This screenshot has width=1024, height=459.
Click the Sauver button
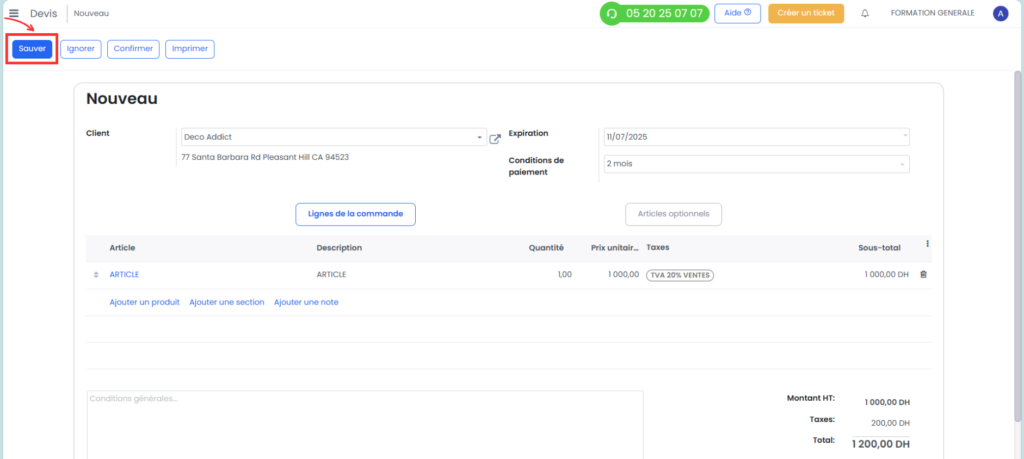(32, 49)
